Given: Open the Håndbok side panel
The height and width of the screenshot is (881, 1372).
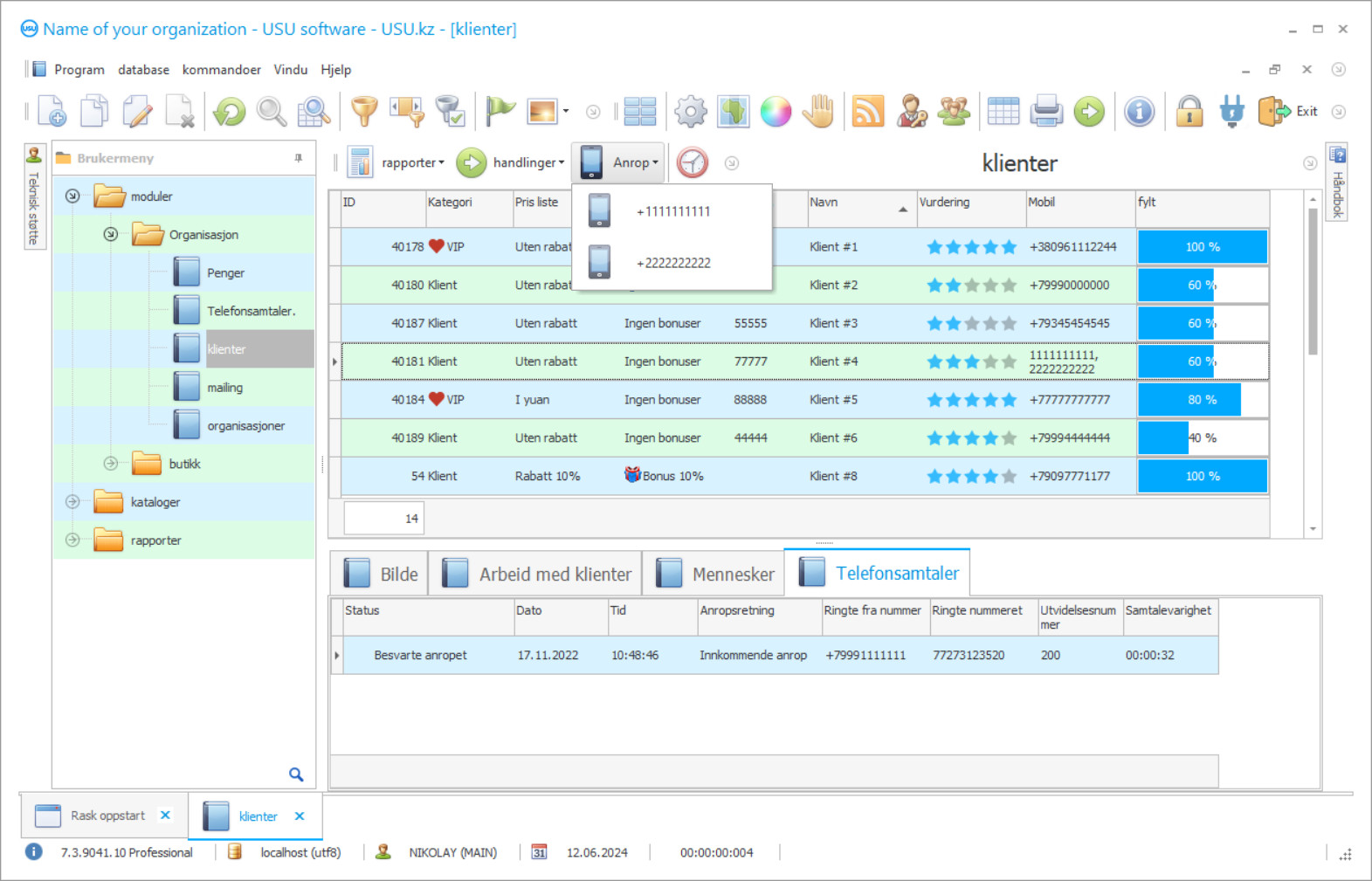Looking at the screenshot, I should 1337,182.
